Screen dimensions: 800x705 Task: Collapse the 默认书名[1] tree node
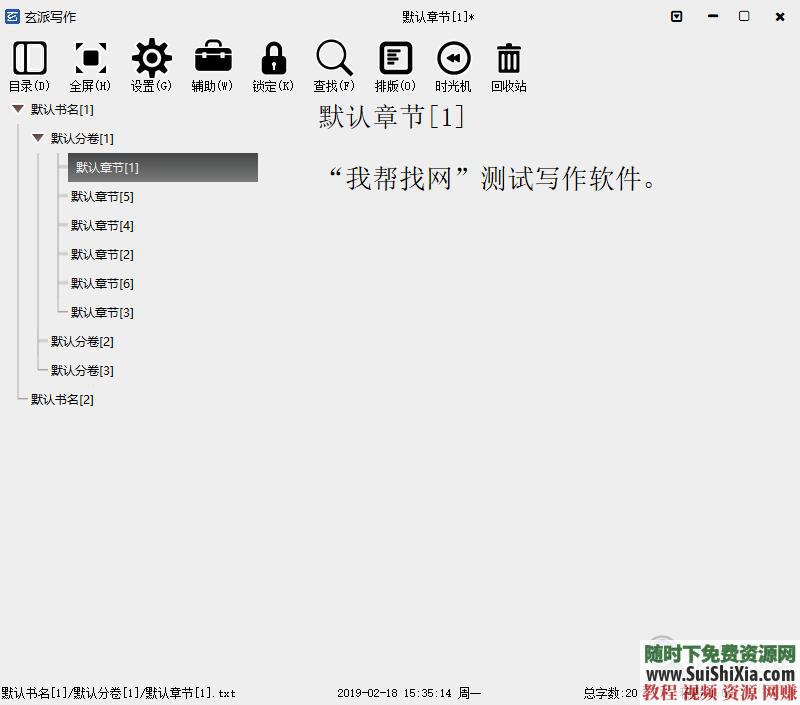coord(18,109)
